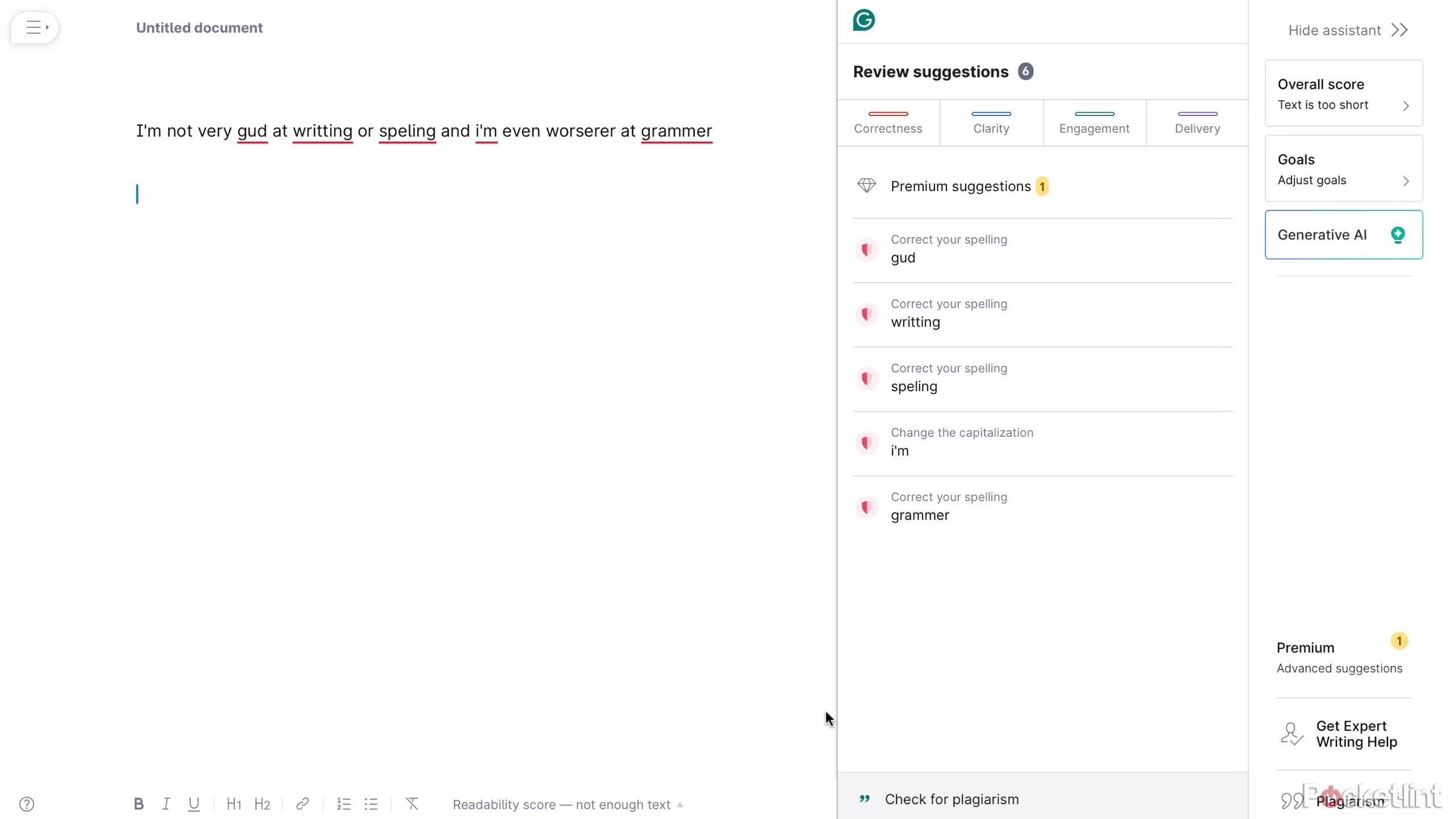Click the Insert link icon
The height and width of the screenshot is (819, 1456).
pyautogui.click(x=303, y=804)
